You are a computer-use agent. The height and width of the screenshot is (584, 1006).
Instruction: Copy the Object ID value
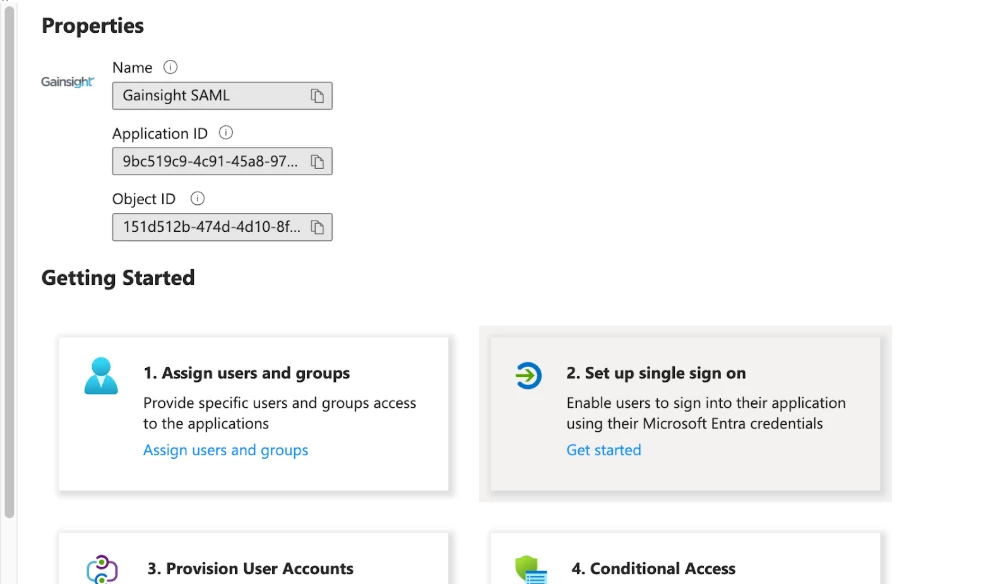pos(317,227)
